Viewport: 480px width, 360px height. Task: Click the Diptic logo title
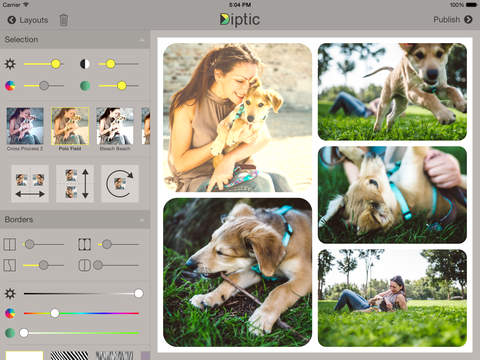240,20
